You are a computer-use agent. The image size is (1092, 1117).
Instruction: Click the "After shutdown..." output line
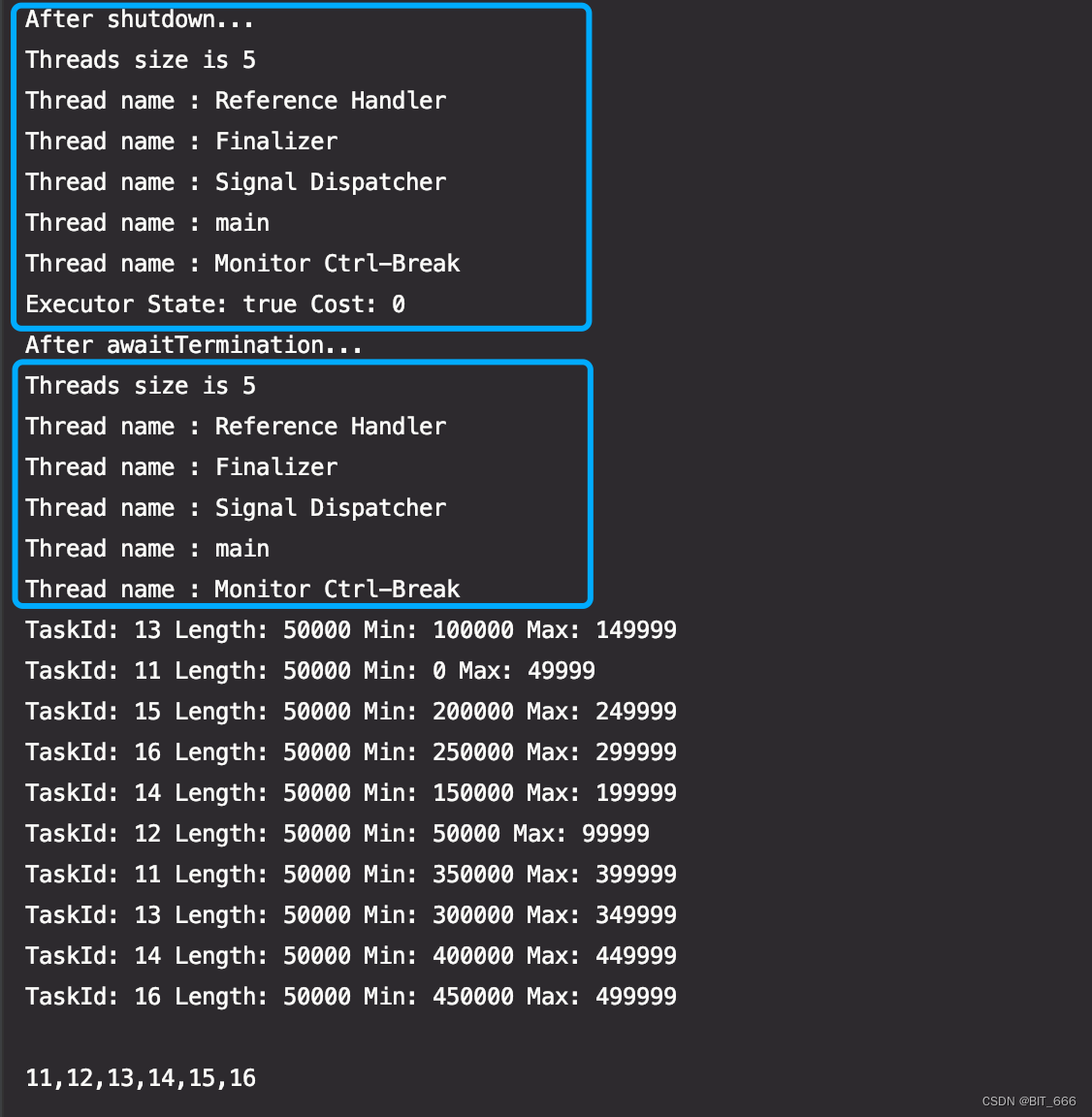click(x=140, y=19)
